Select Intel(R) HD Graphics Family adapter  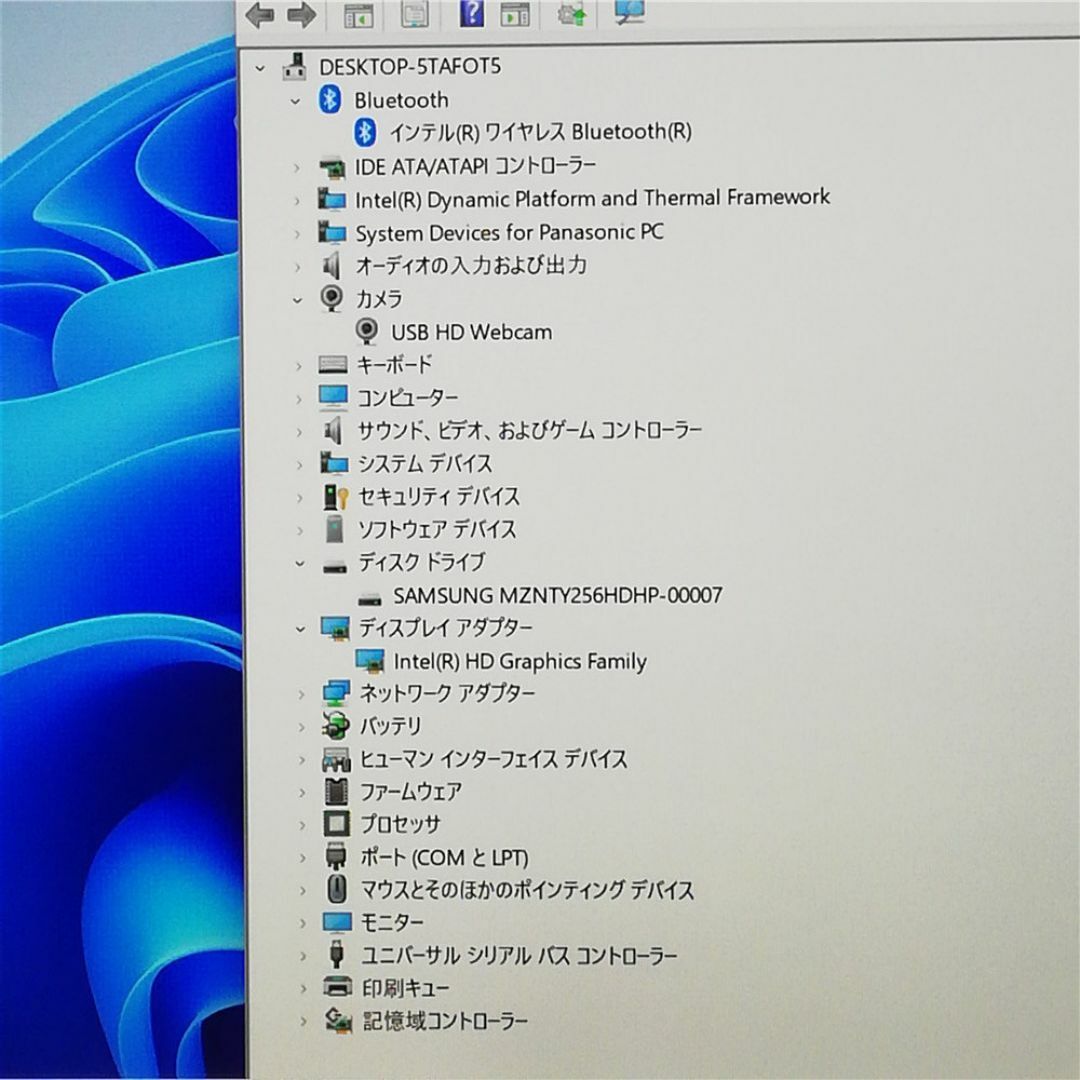click(520, 662)
